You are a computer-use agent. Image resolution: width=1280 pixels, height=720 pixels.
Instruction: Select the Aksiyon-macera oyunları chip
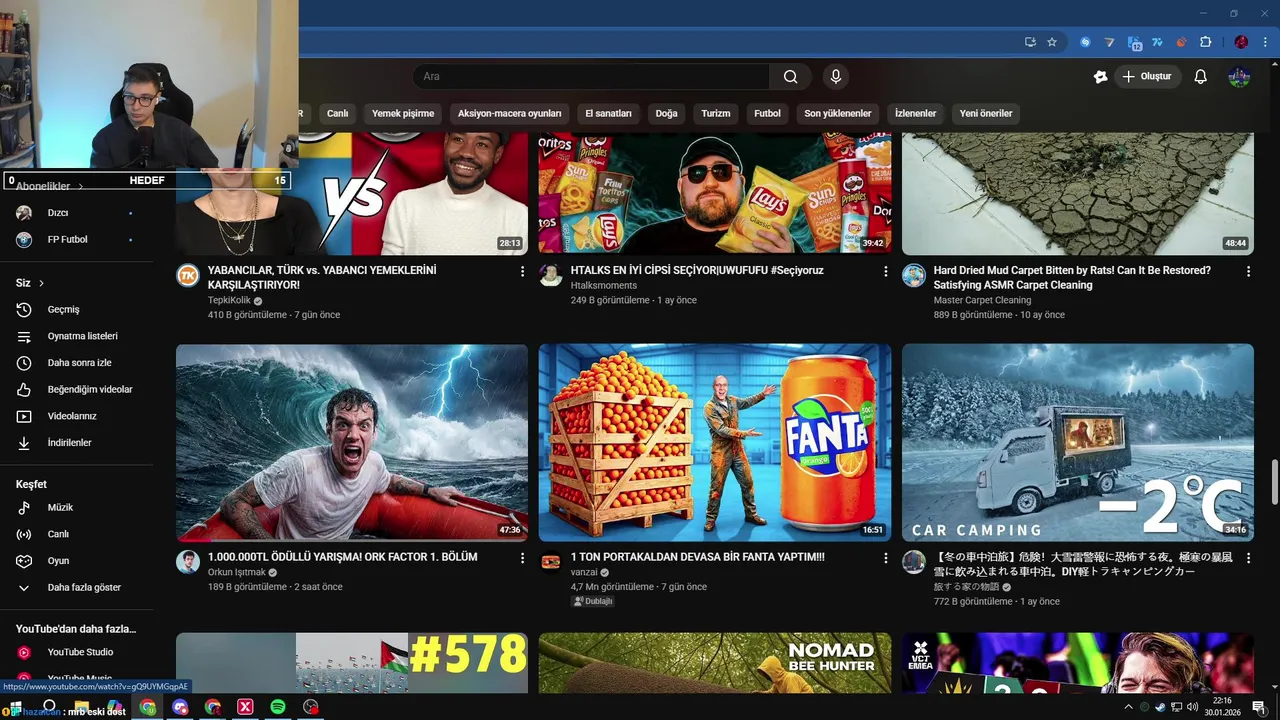[510, 113]
